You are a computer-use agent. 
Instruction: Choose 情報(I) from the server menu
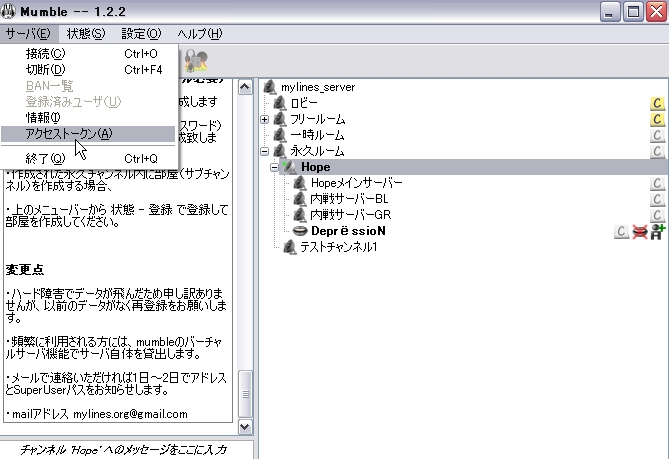click(x=89, y=117)
